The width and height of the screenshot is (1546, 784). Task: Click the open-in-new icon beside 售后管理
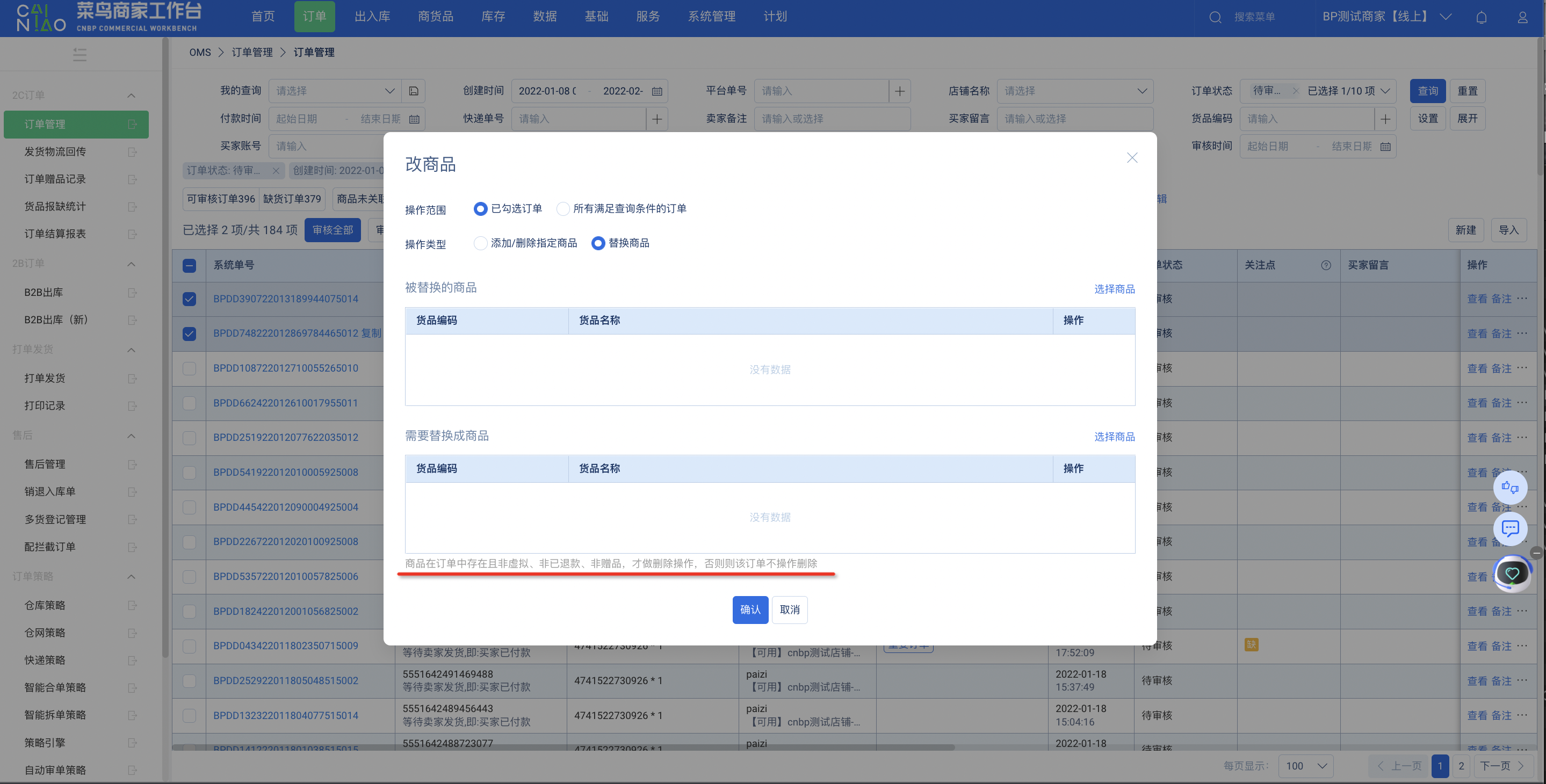click(132, 464)
